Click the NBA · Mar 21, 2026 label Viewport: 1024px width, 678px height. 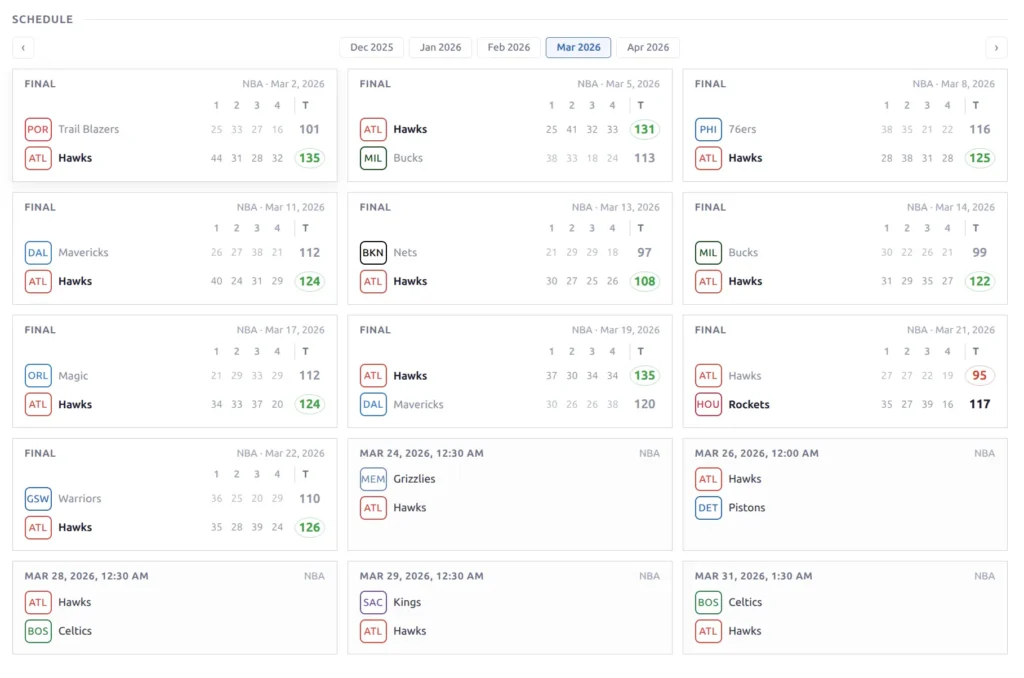click(950, 330)
